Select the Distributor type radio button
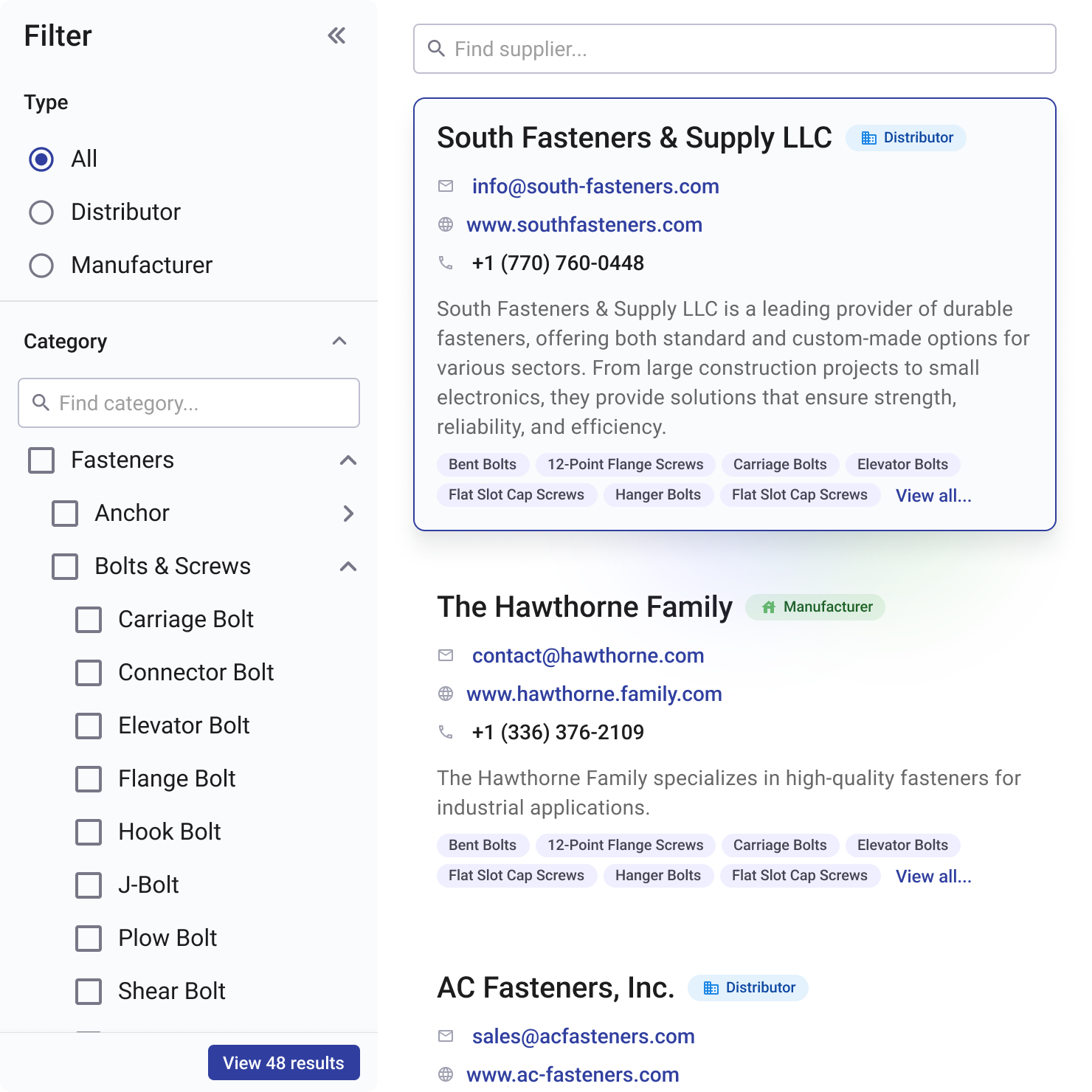Screen dimensions: 1092x1092 (x=41, y=212)
